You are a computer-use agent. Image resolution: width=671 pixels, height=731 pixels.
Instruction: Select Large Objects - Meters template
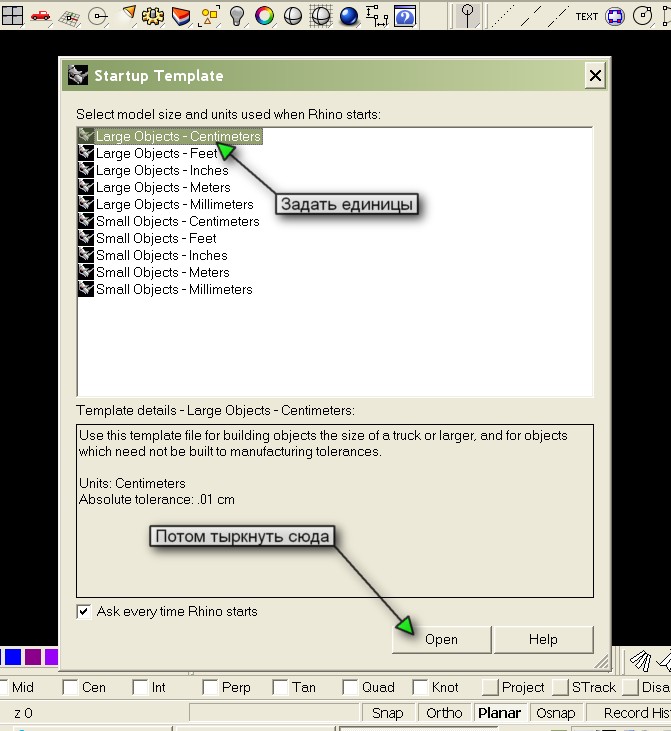(154, 187)
